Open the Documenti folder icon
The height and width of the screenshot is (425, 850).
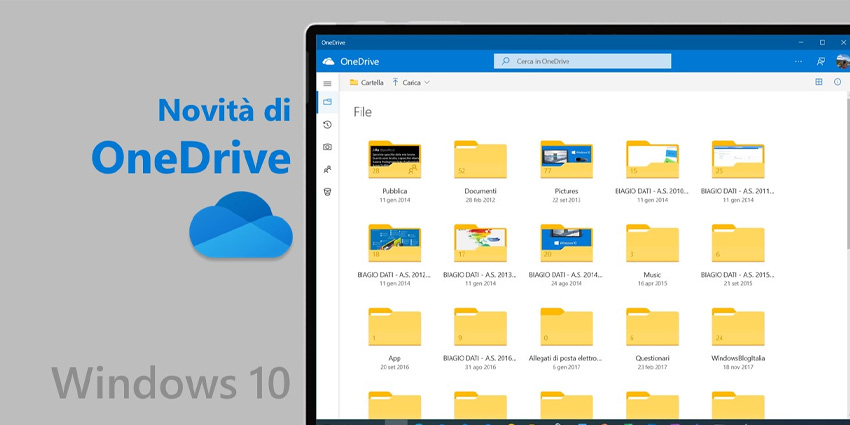click(480, 159)
